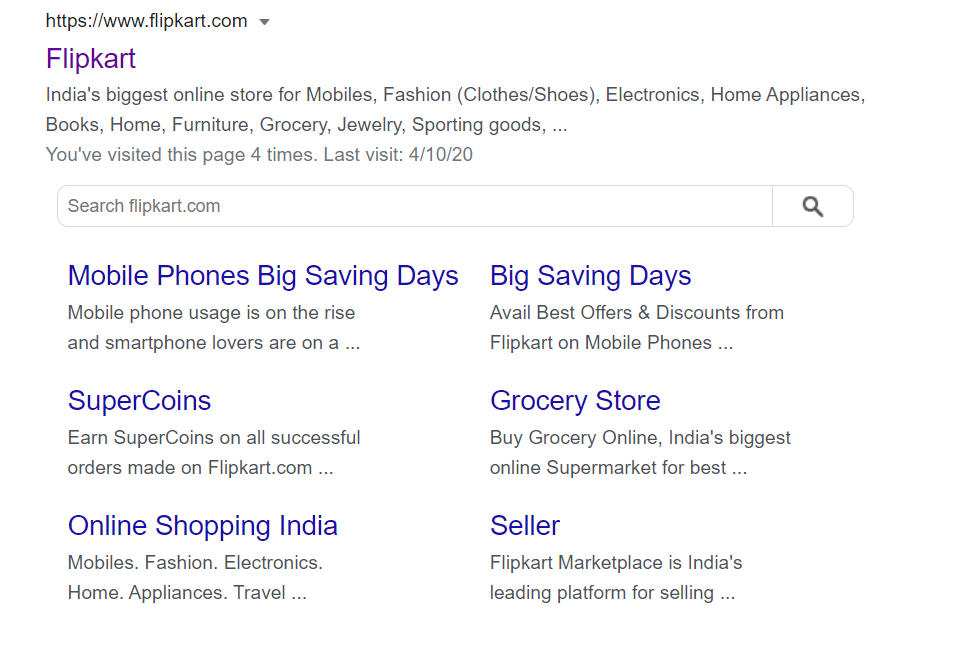The height and width of the screenshot is (660, 965).
Task: Click the "Flipkart Marketplace is India's" snippet
Action: click(x=616, y=563)
